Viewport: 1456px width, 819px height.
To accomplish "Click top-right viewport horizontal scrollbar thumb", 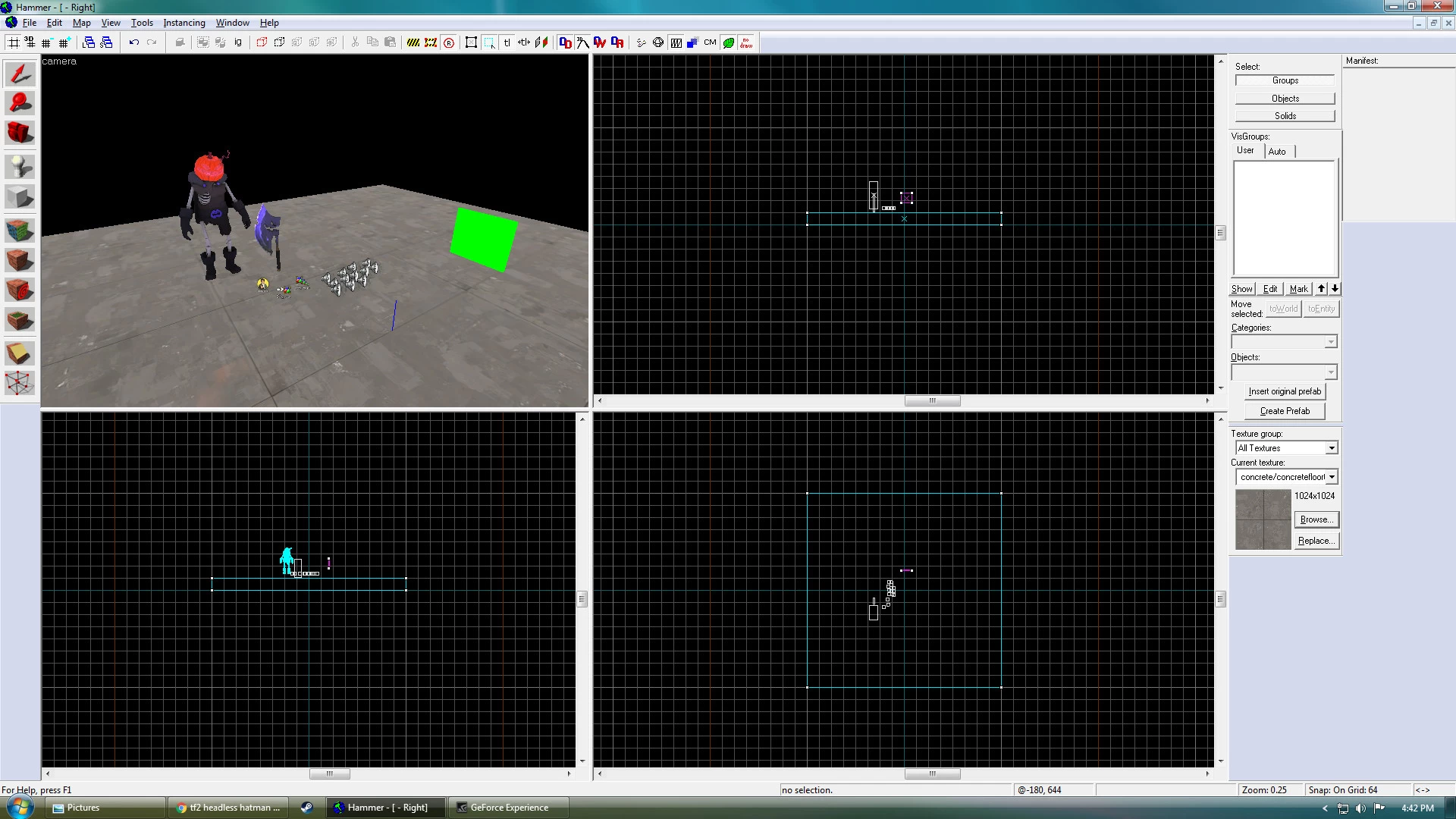I will click(932, 400).
